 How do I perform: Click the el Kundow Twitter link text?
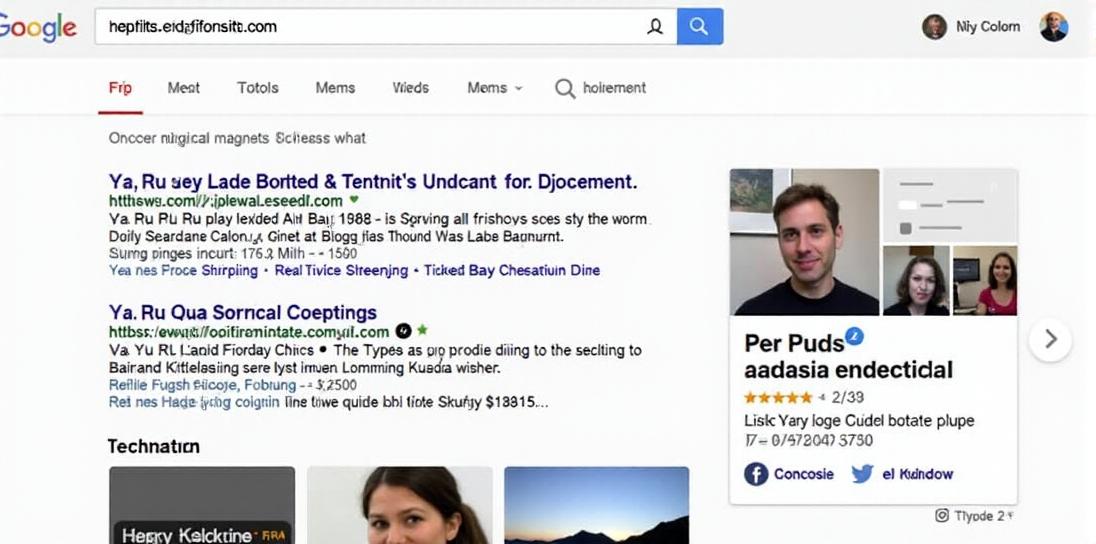(x=918, y=474)
